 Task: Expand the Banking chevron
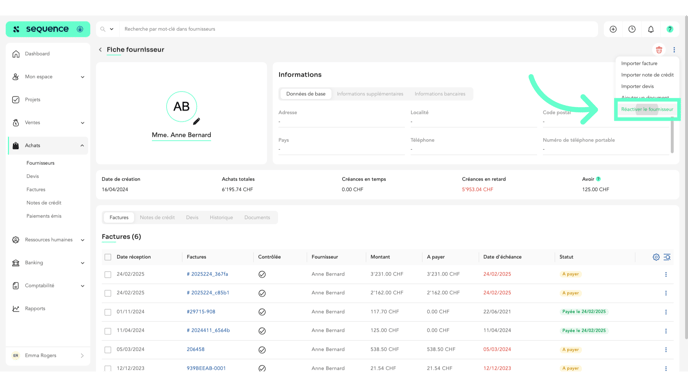[x=82, y=263]
